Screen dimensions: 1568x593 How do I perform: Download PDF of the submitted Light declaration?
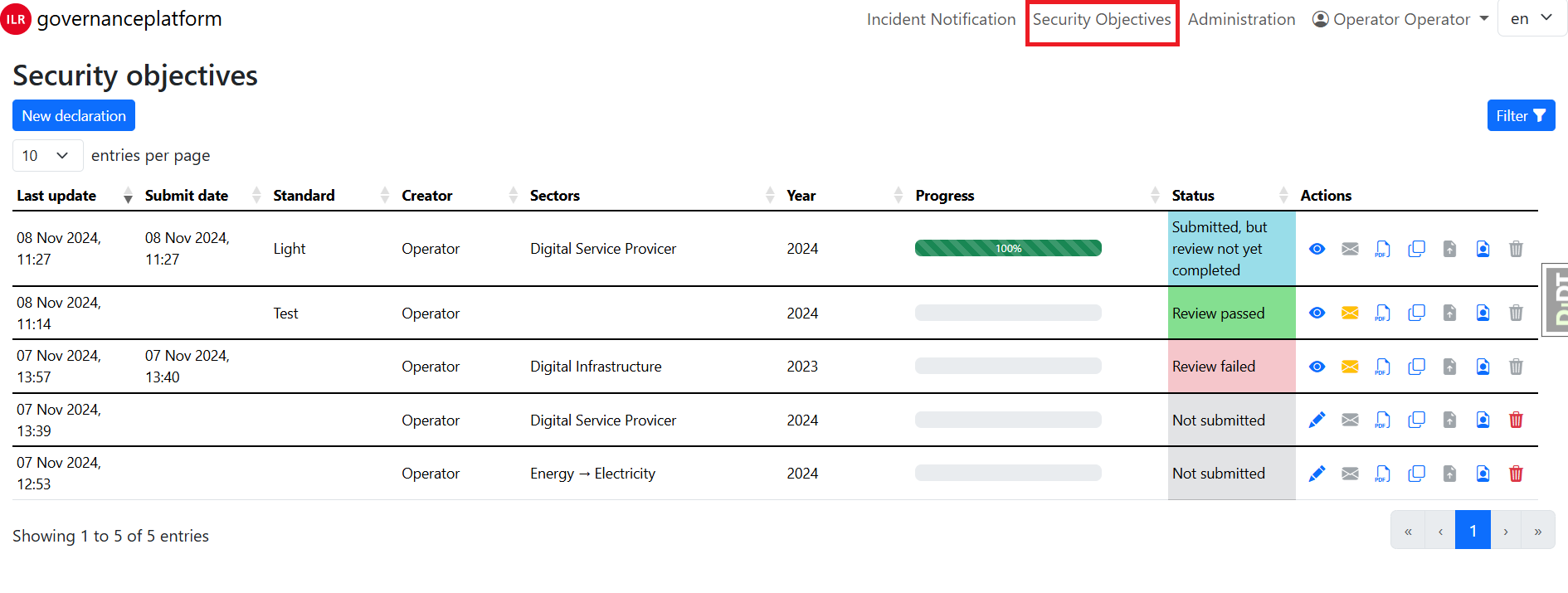pyautogui.click(x=1382, y=249)
